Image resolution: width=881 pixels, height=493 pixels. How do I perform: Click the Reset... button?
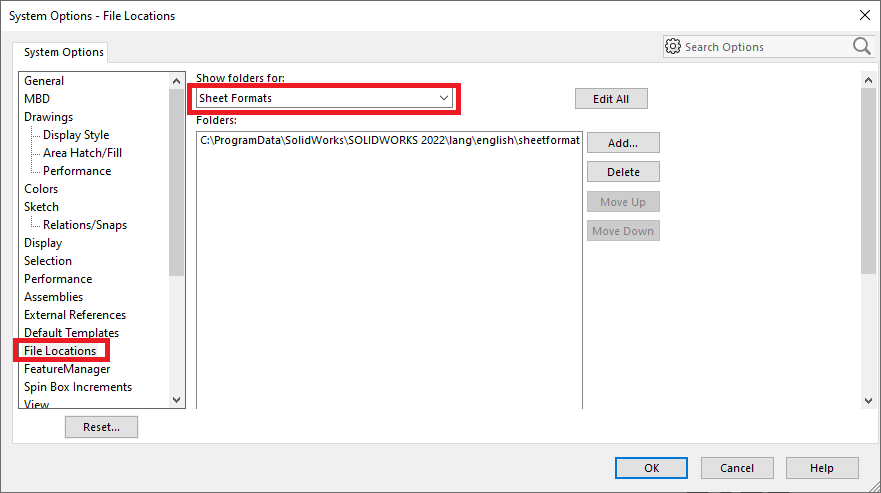[101, 427]
